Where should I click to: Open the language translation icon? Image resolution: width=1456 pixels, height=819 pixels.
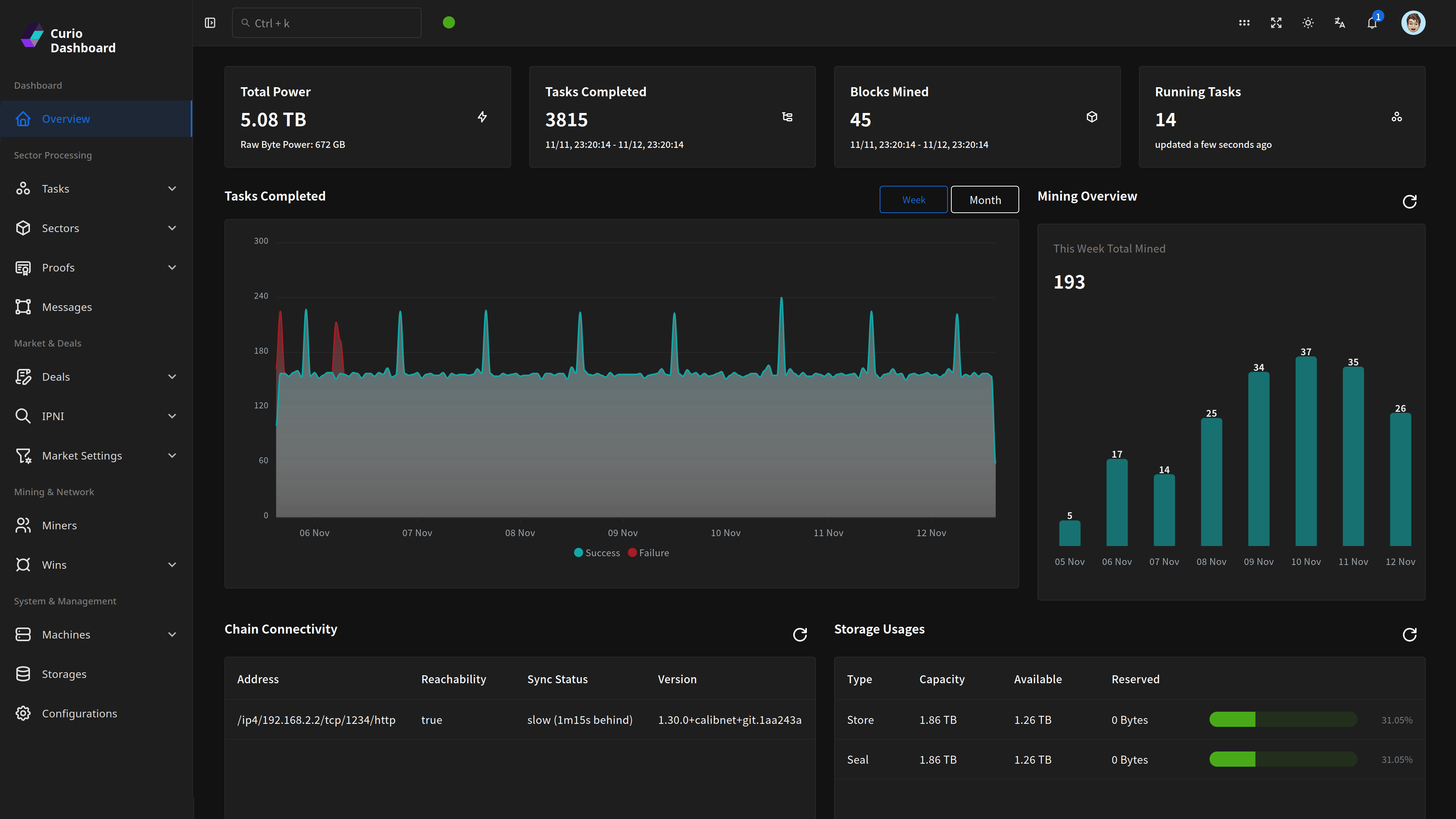1340,23
